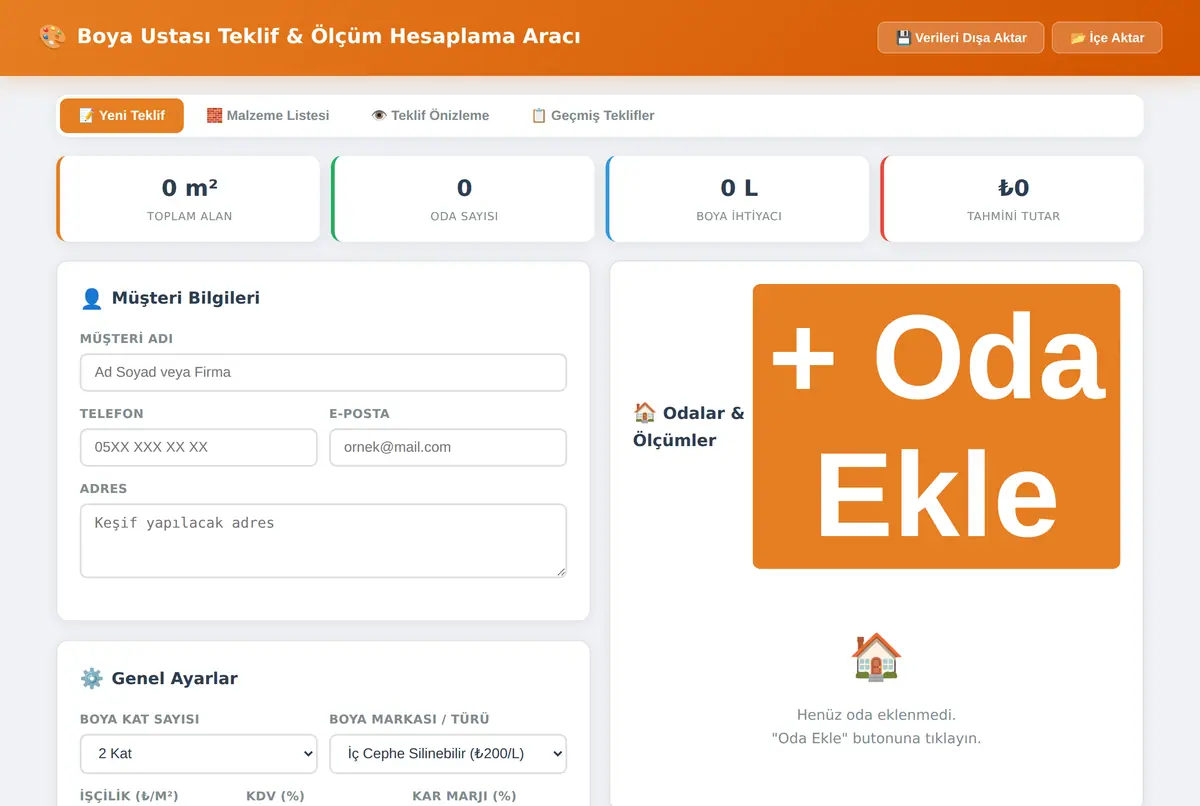Click the person icon beside Müşteri Bilgileri
Image resolution: width=1200 pixels, height=806 pixels.
[x=92, y=298]
